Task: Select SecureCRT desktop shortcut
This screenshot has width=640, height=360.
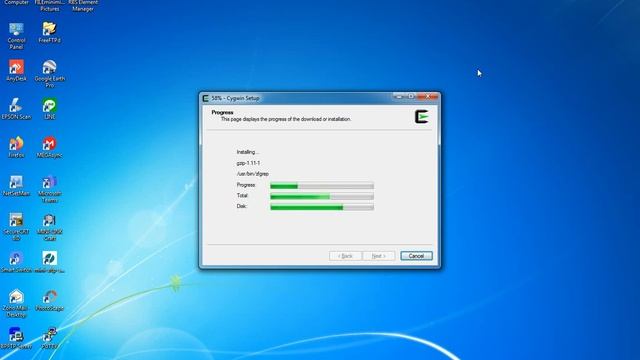Action: (x=16, y=227)
